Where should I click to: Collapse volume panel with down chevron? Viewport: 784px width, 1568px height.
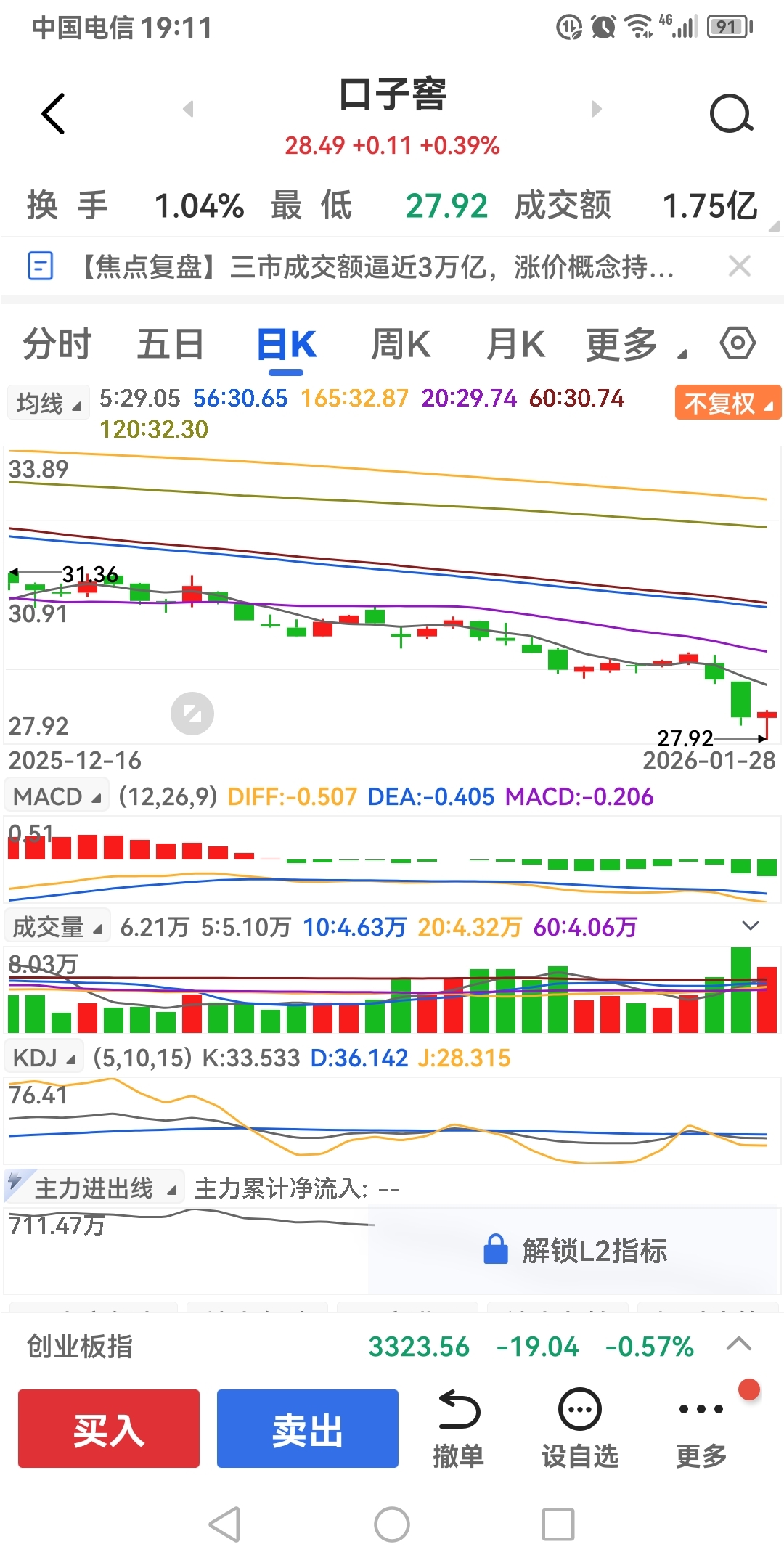(x=751, y=926)
